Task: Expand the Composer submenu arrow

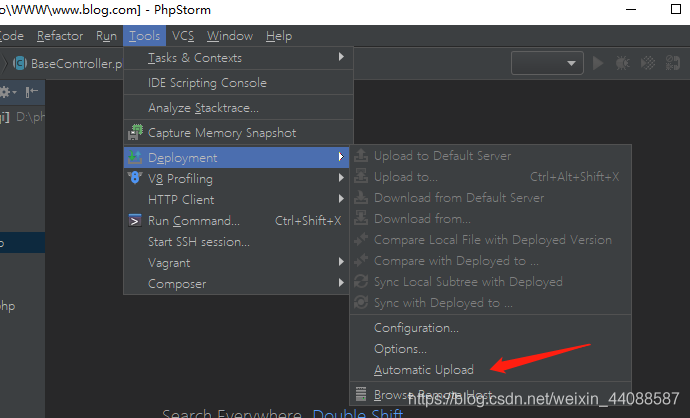Action: (x=341, y=283)
